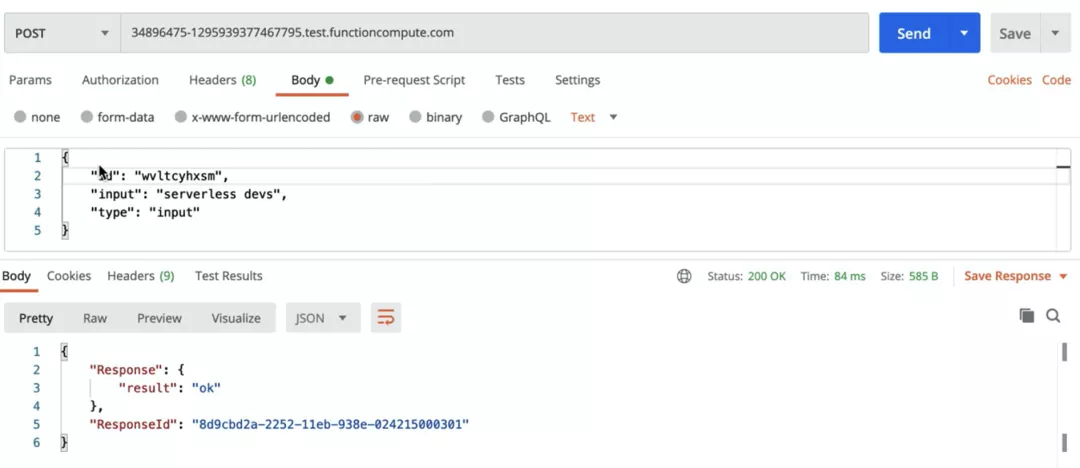Open the Cookies link at right

(1009, 80)
